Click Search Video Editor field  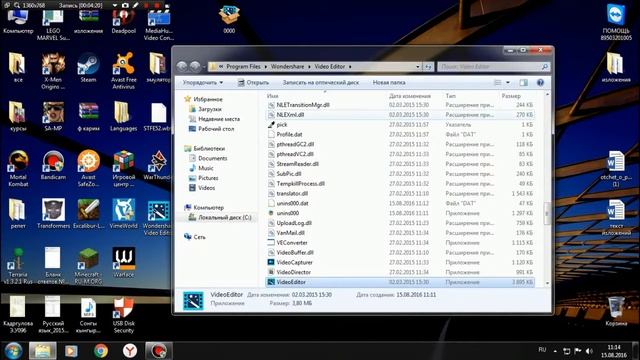click(x=493, y=67)
